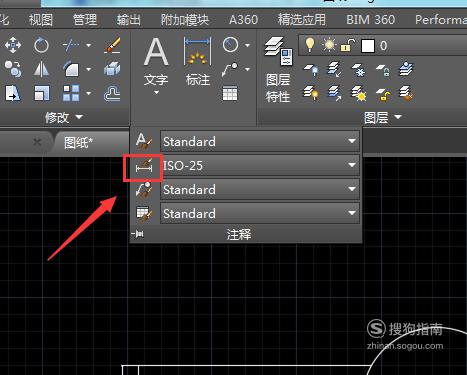This screenshot has height=375, width=467.
Task: Open the 精选应用 ribbon tab
Action: point(302,20)
